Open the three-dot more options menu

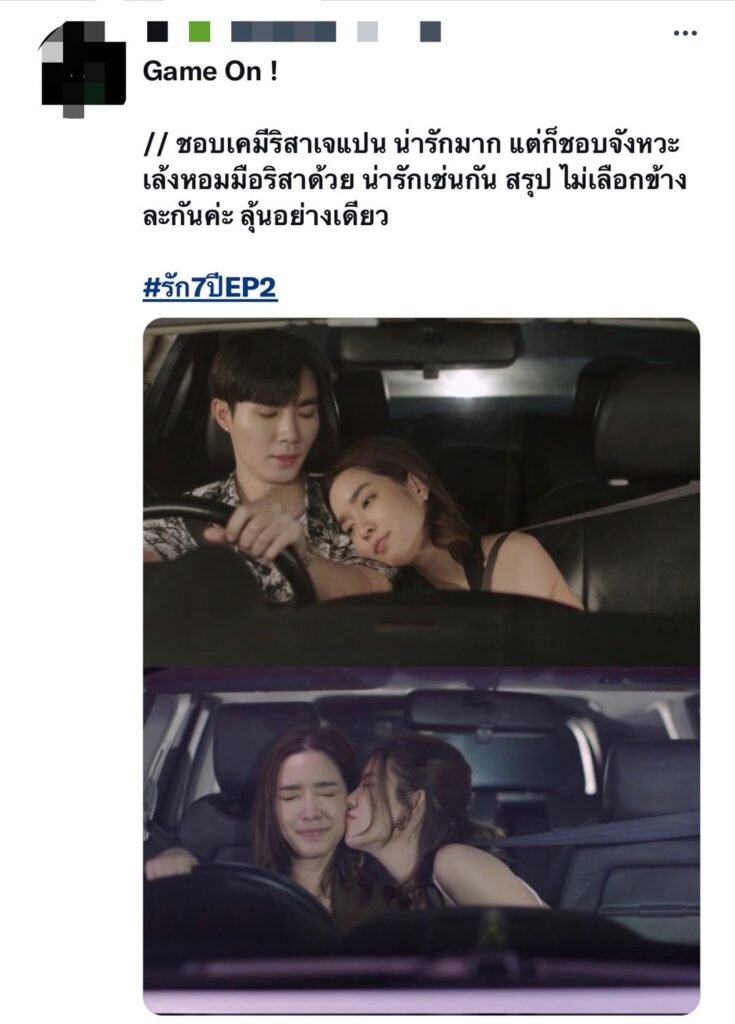[x=685, y=33]
